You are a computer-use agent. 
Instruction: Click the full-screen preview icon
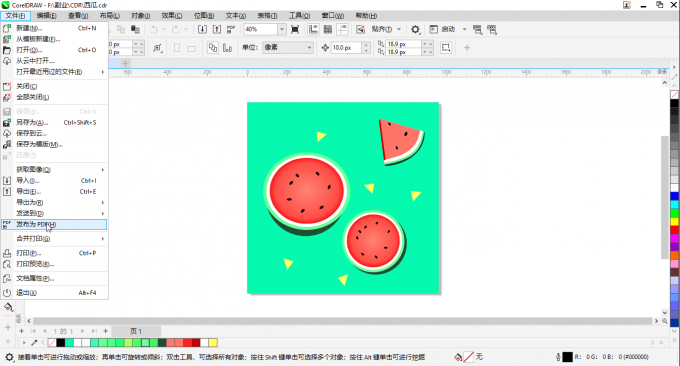coord(295,29)
